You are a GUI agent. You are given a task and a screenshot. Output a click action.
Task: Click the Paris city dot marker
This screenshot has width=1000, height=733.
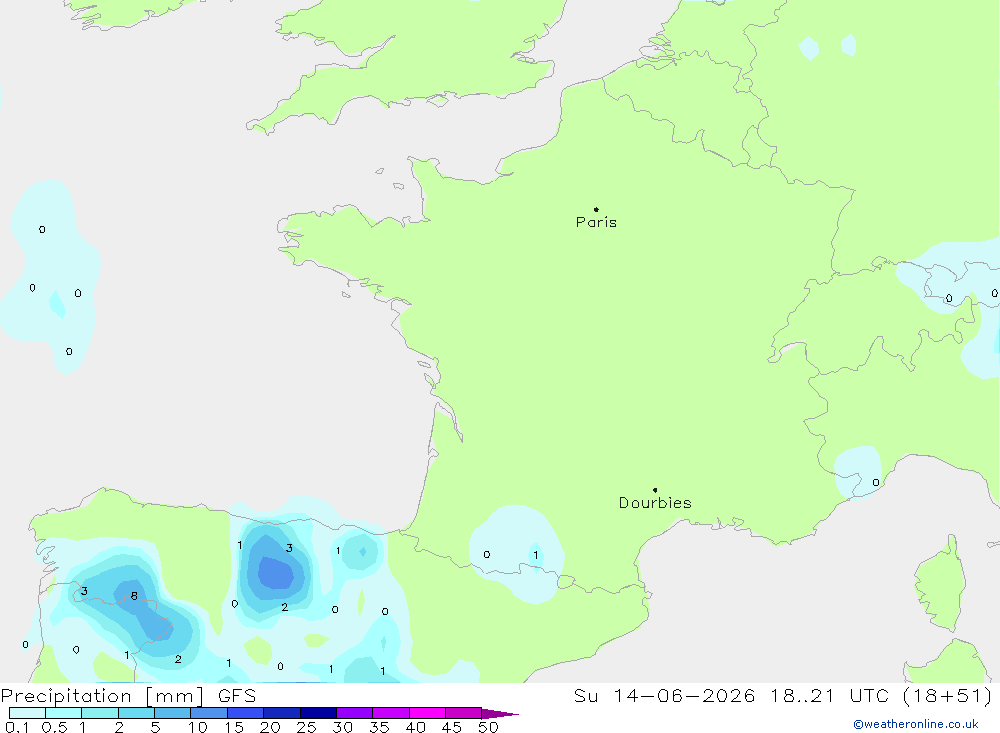[596, 209]
